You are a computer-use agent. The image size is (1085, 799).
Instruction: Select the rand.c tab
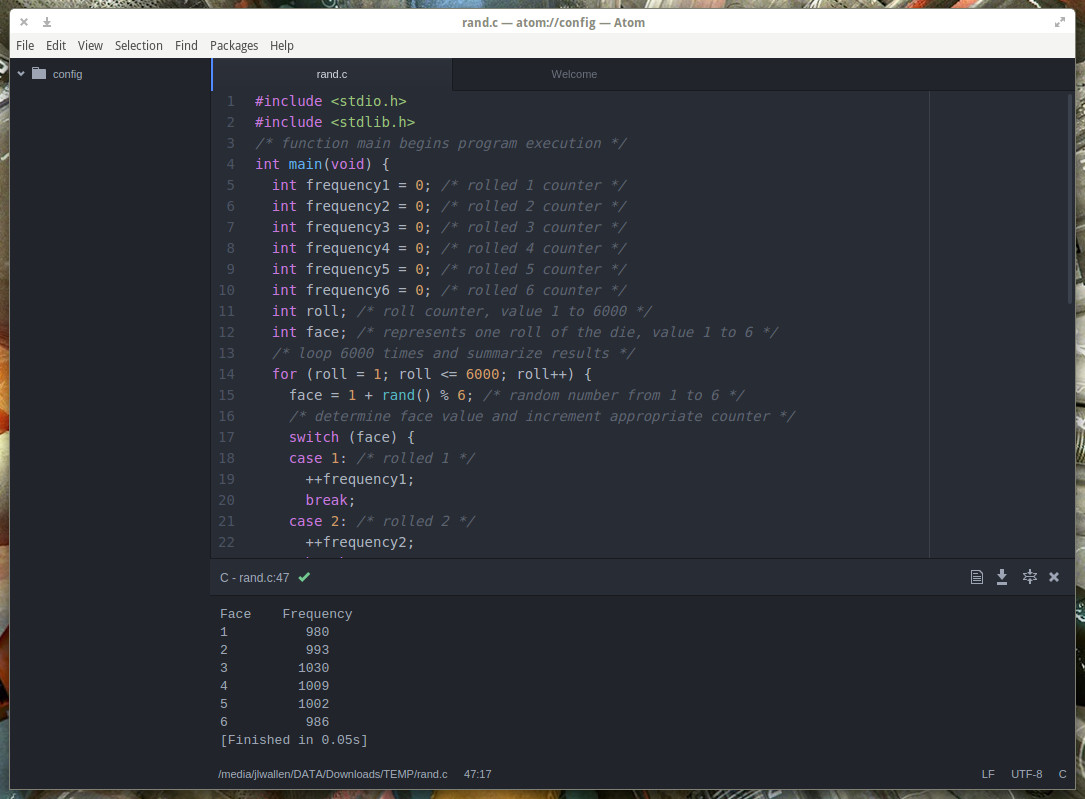[x=331, y=74]
